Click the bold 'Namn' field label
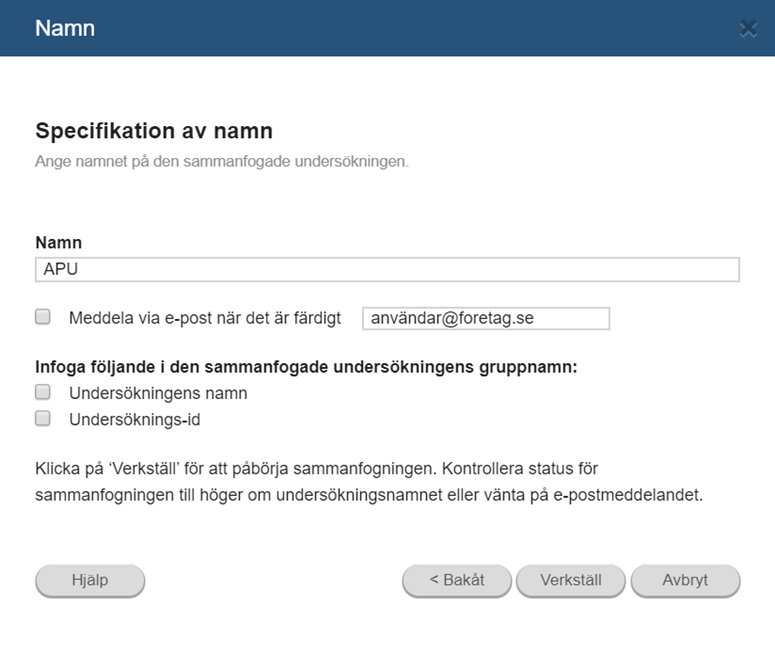 click(x=58, y=243)
